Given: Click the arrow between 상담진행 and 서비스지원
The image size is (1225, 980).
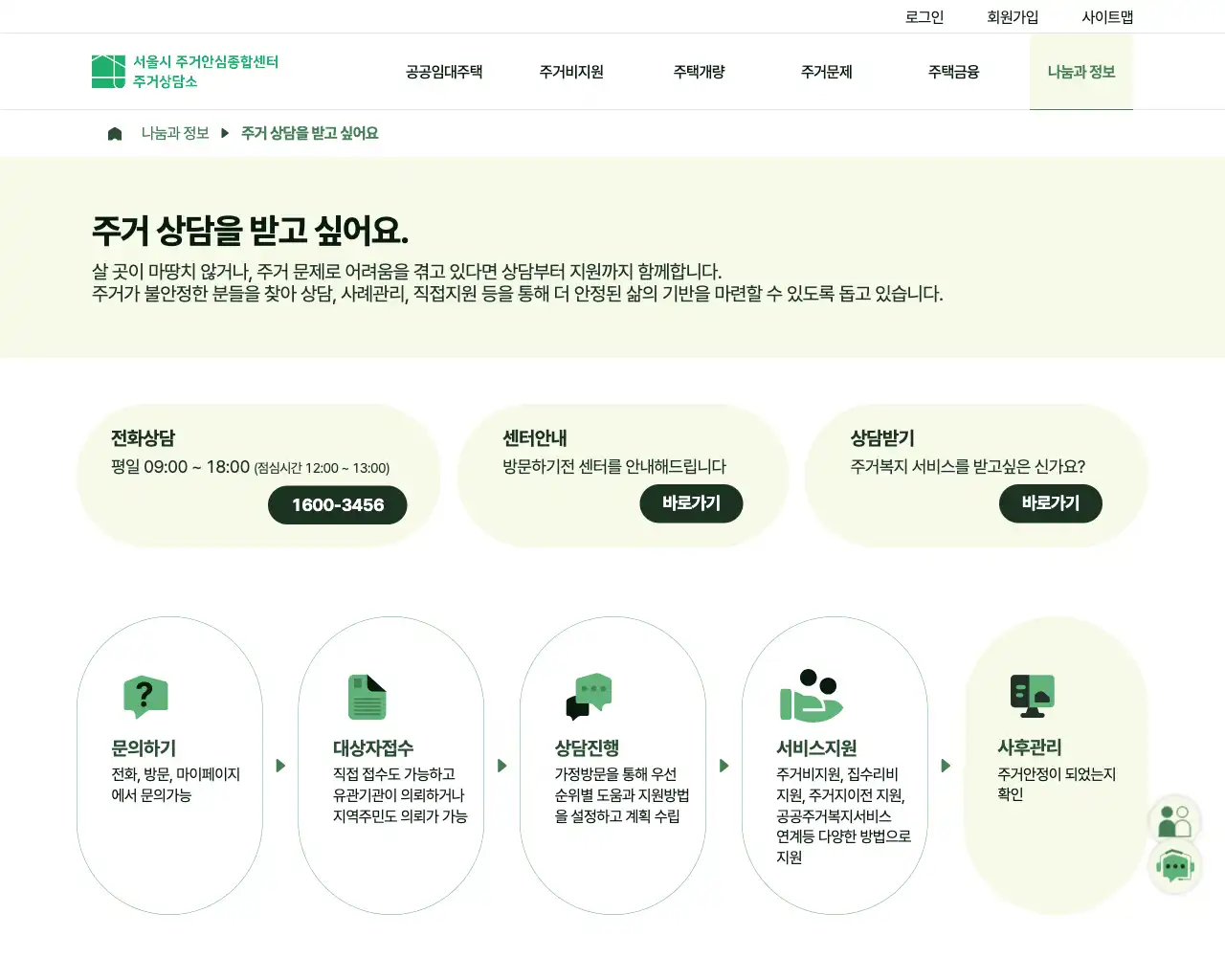Looking at the screenshot, I should 724,766.
